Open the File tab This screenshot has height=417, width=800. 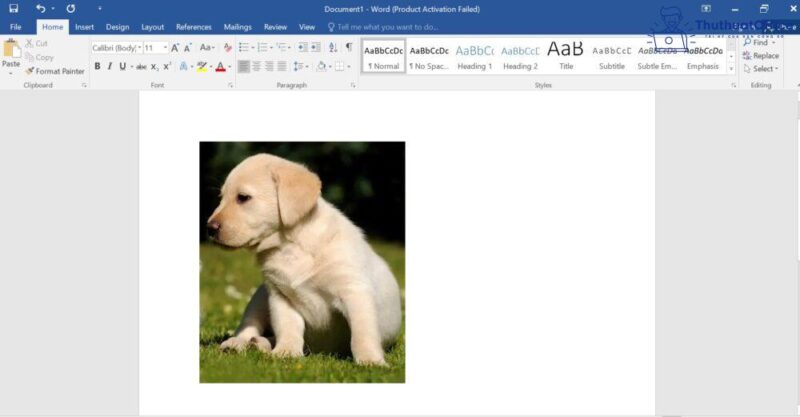[x=16, y=27]
